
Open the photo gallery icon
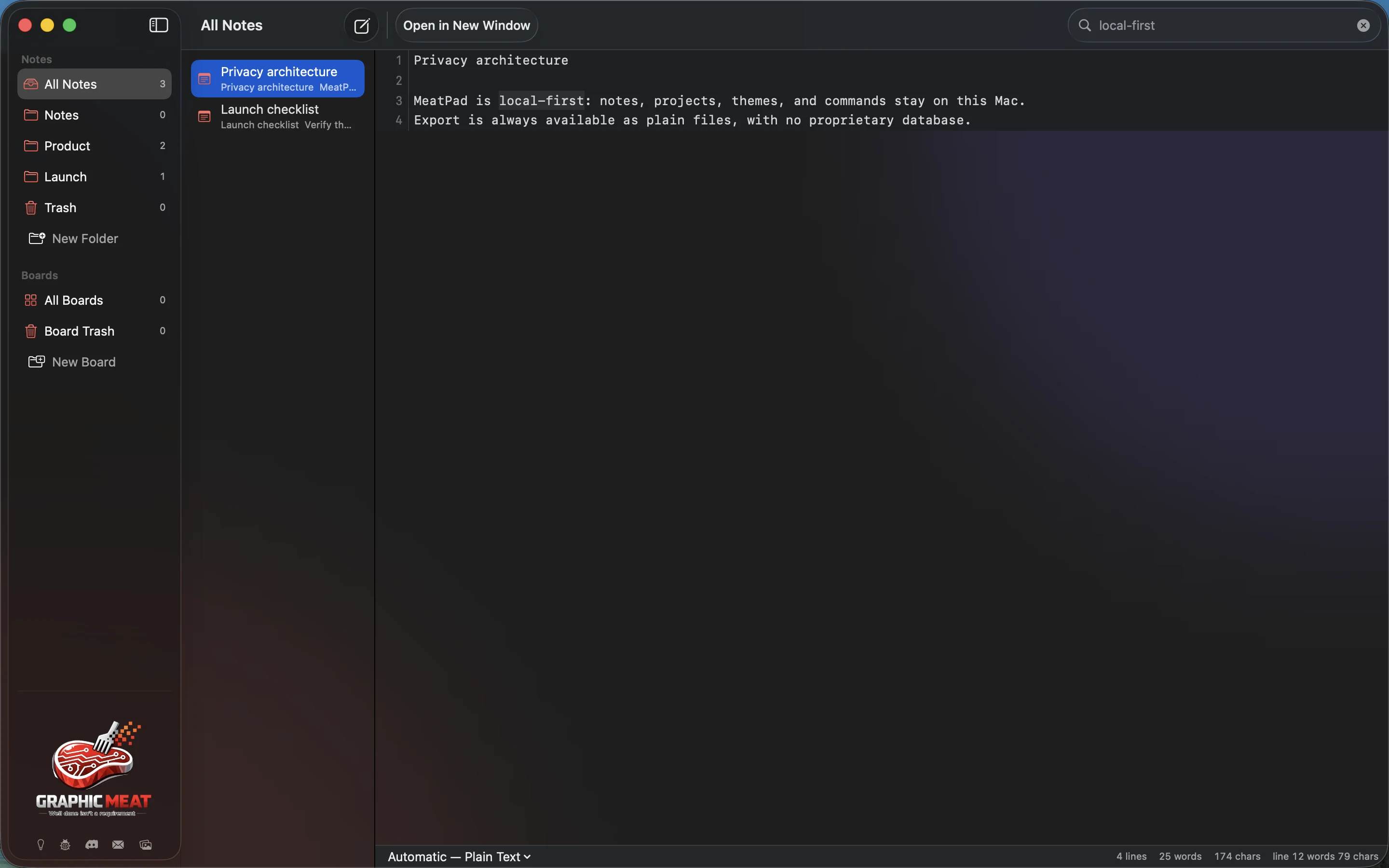pos(146,844)
